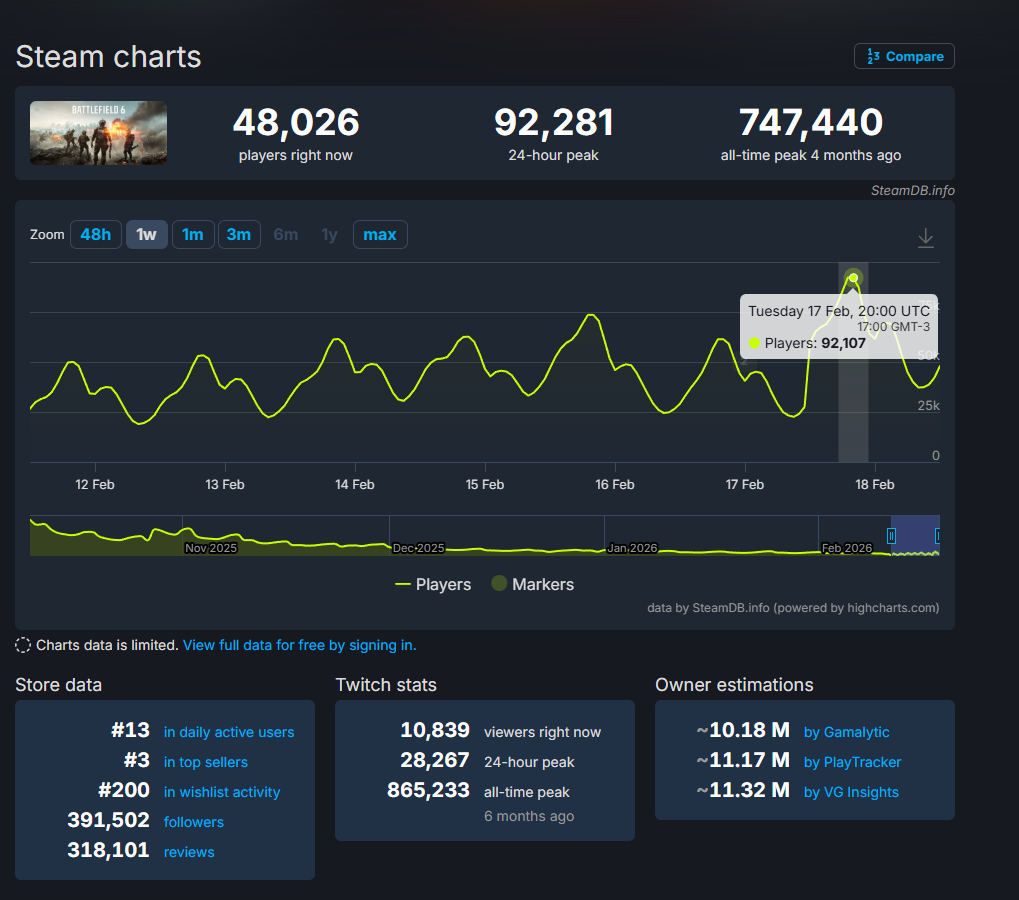Open the PlayTracker estimate link
Viewport: 1019px width, 900px height.
(x=852, y=762)
